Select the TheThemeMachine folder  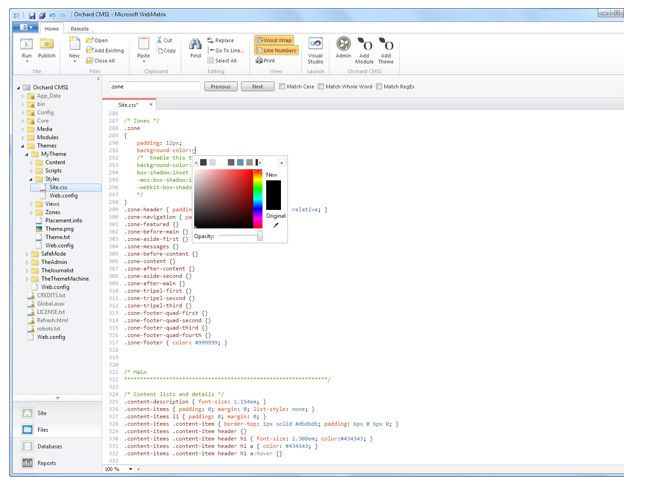tap(65, 279)
